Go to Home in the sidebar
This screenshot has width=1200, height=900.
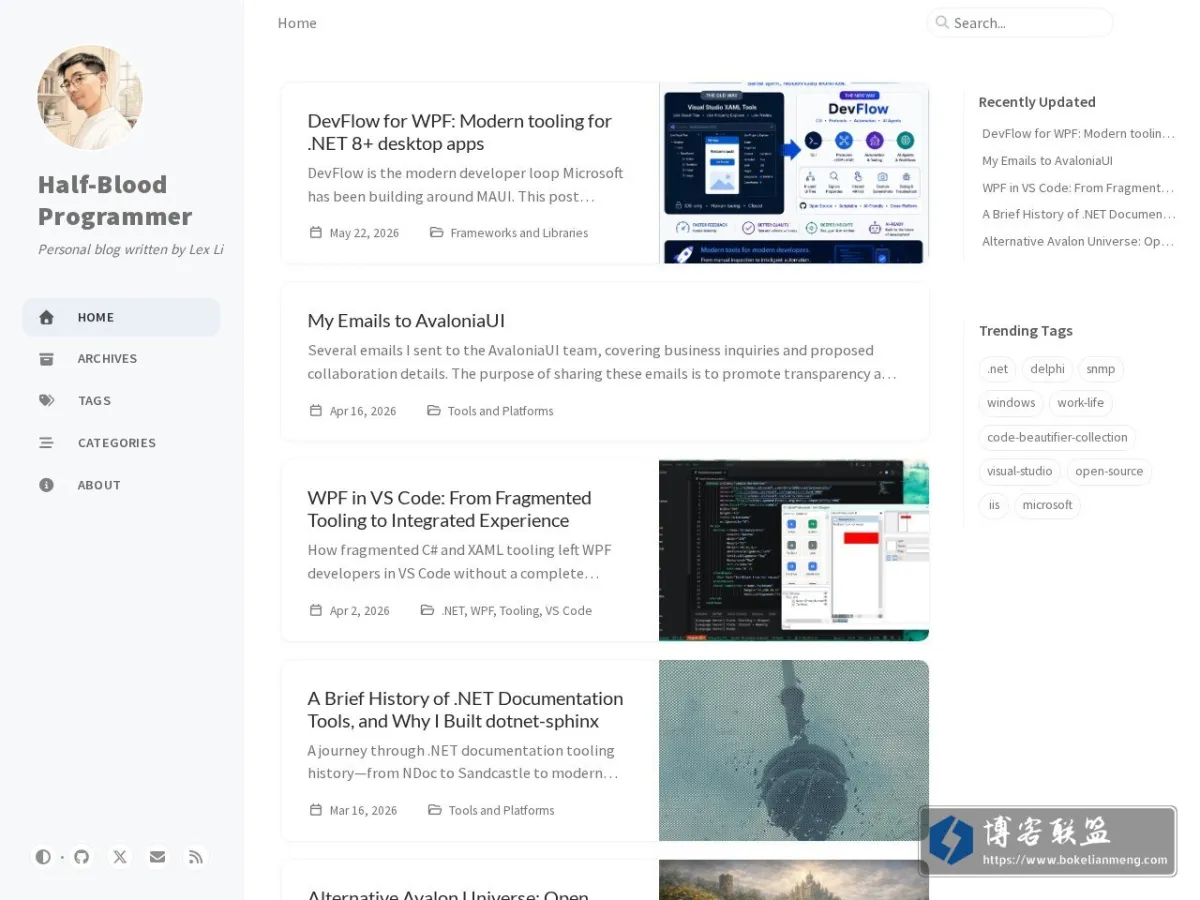(x=121, y=317)
